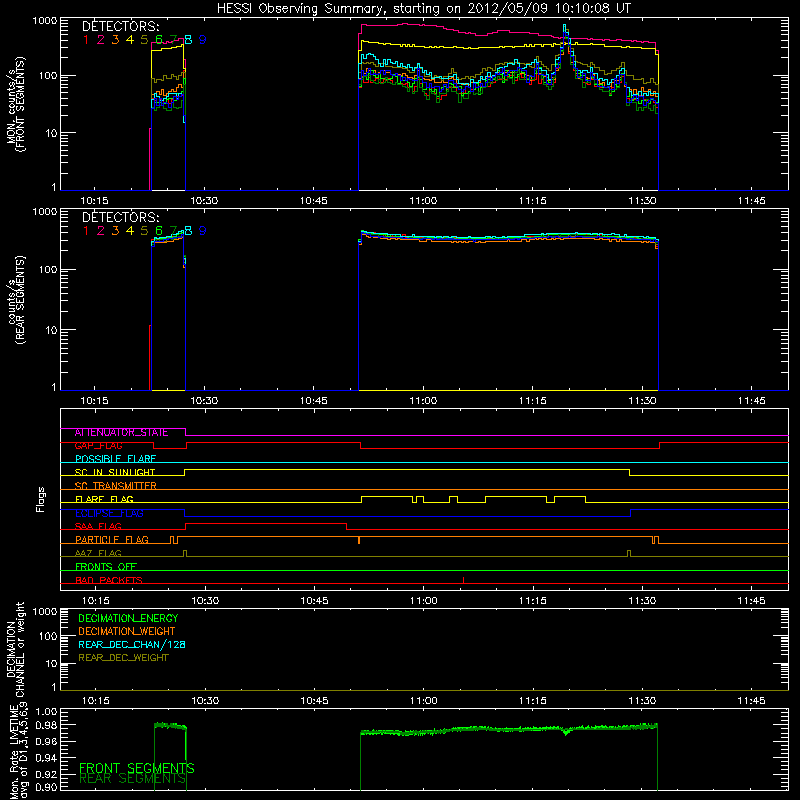Select the PARTICLE_FLAG label
The height and width of the screenshot is (800, 800).
click(x=112, y=540)
